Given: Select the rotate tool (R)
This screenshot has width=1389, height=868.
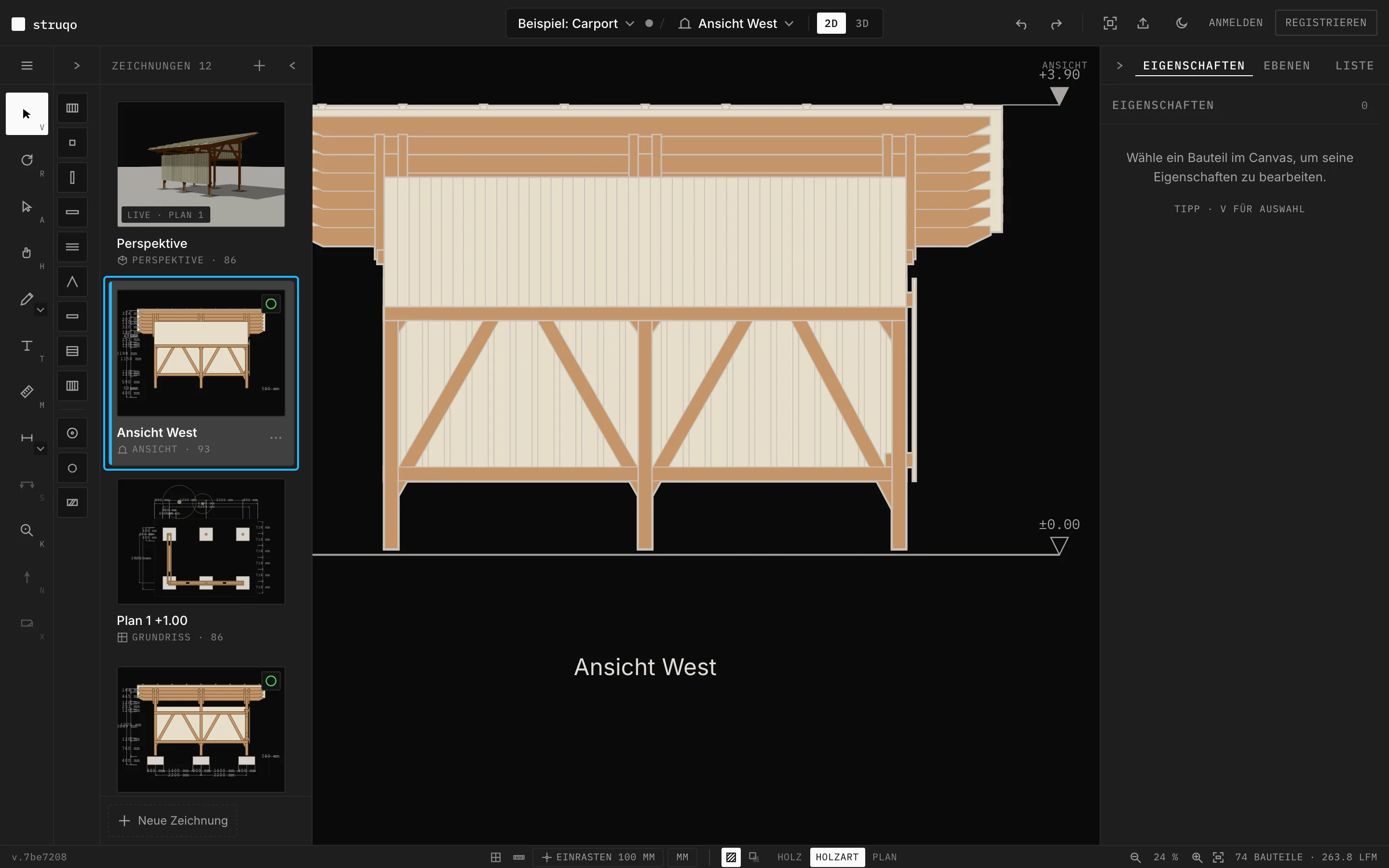Looking at the screenshot, I should (27, 160).
